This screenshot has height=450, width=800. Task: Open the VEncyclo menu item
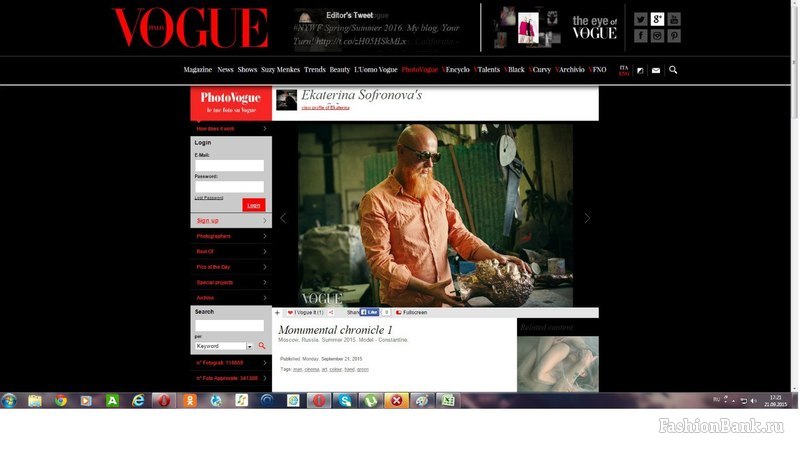456,69
